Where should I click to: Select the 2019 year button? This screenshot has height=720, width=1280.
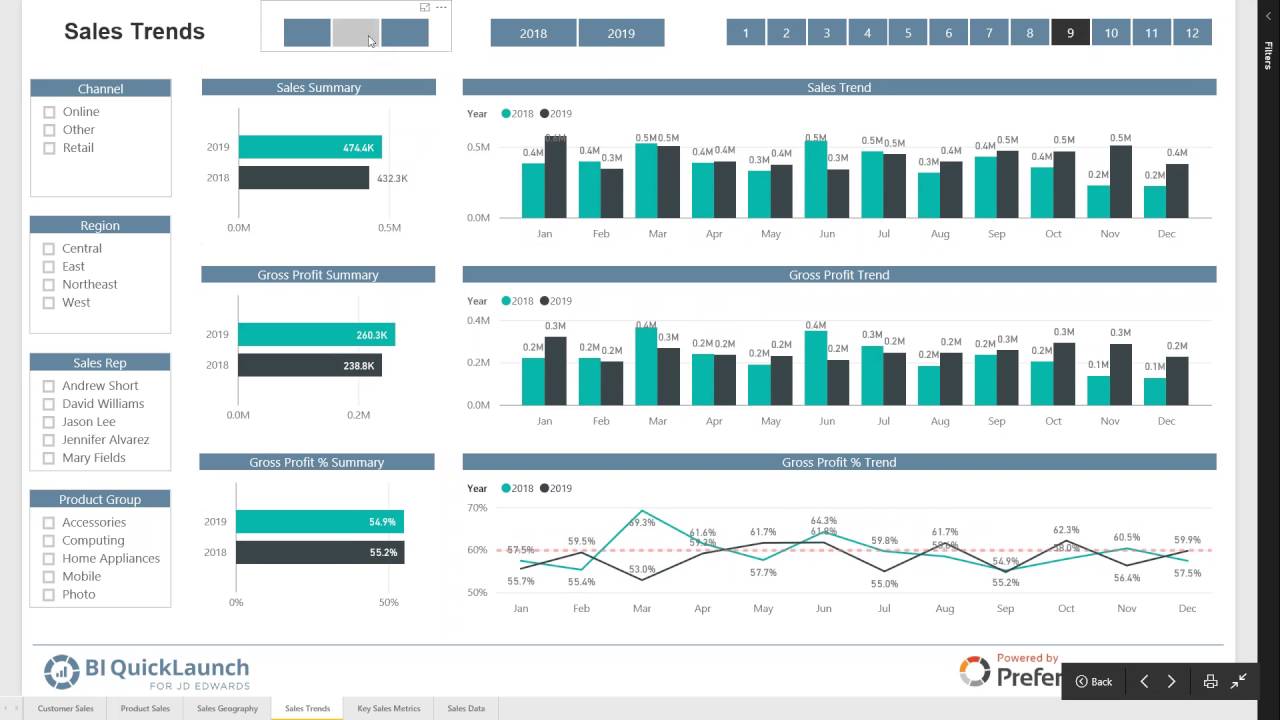click(x=621, y=33)
